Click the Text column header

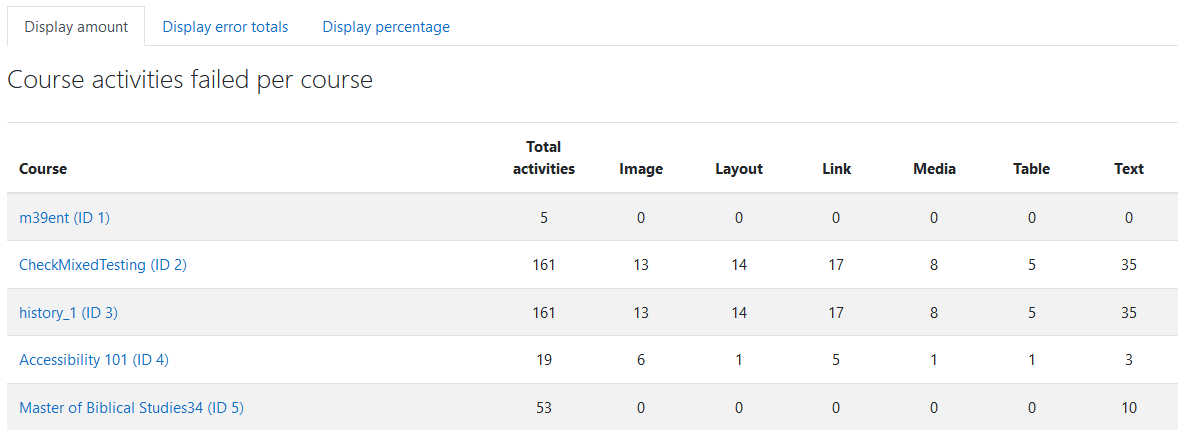tap(1129, 169)
